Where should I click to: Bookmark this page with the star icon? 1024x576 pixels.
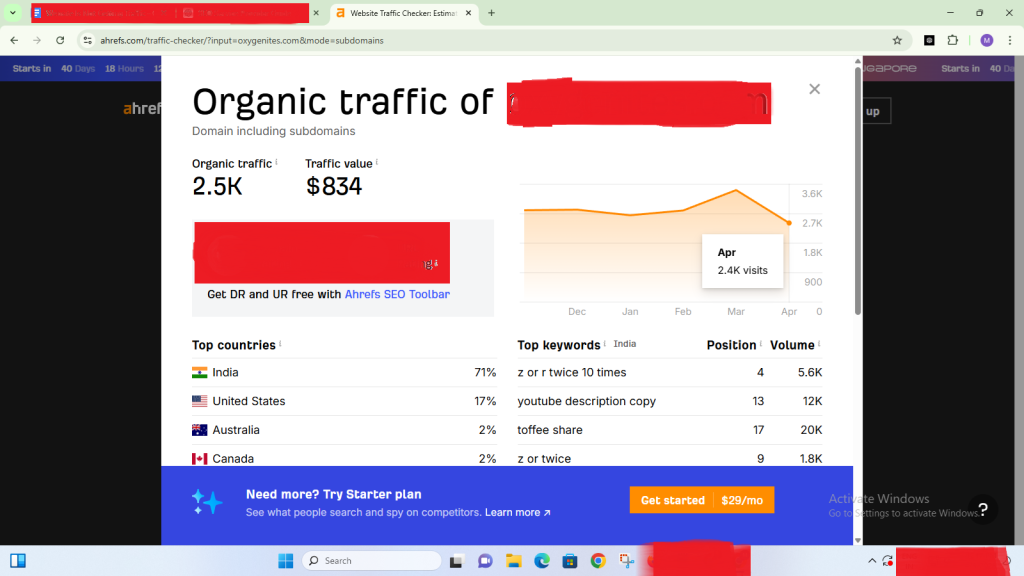[897, 40]
